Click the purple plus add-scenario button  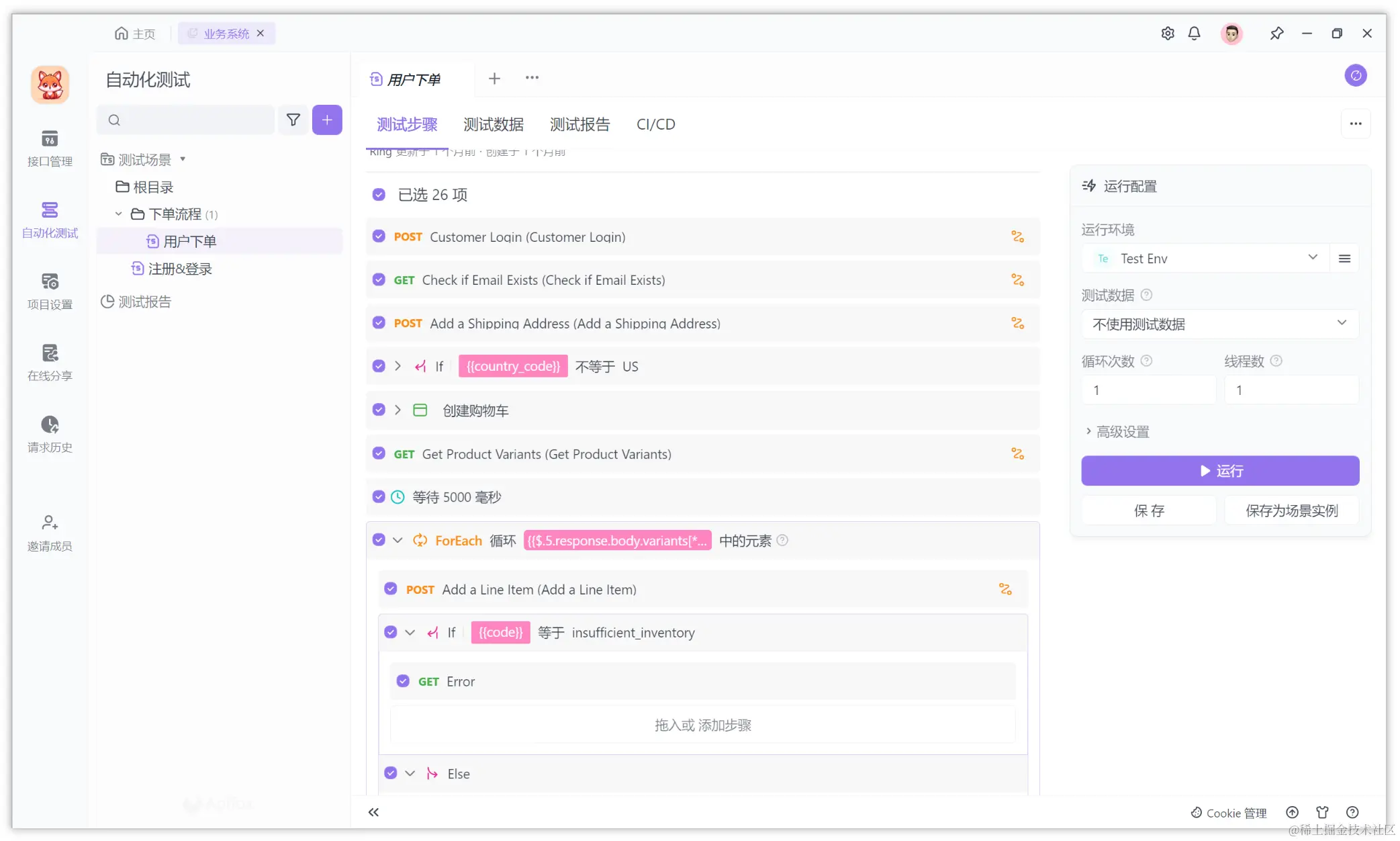[327, 120]
